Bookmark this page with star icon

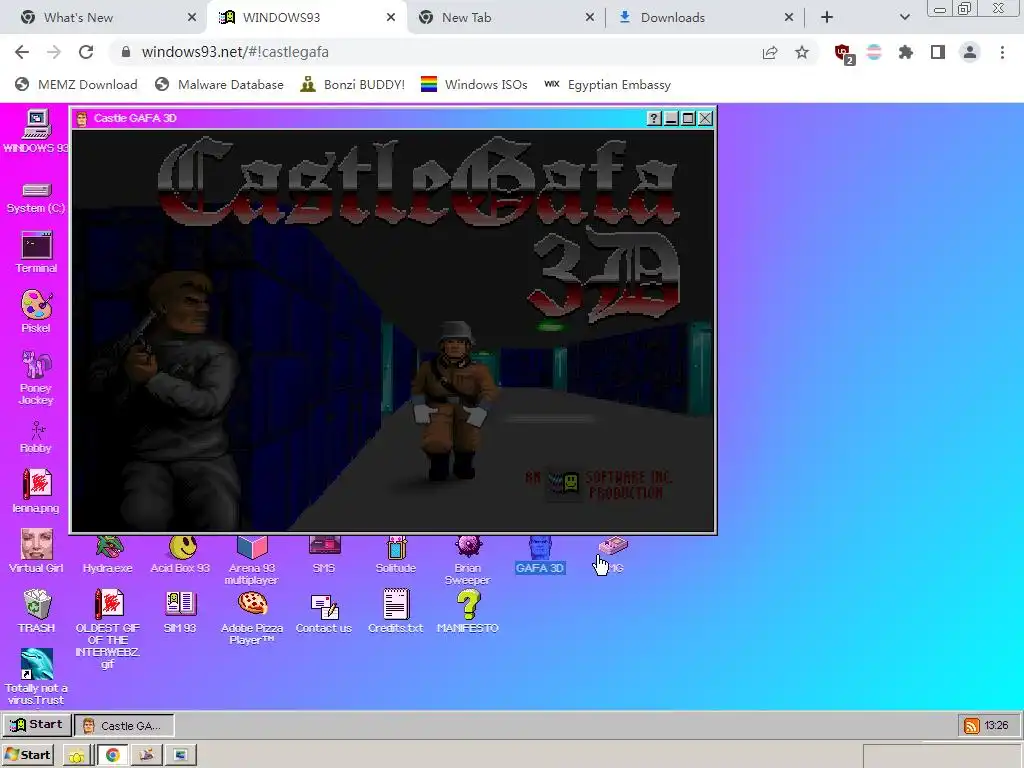802,52
